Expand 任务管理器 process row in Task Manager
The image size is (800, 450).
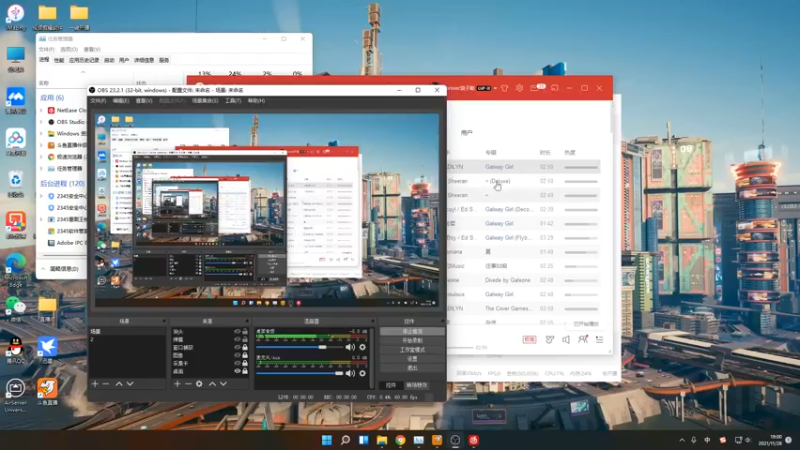[42, 168]
